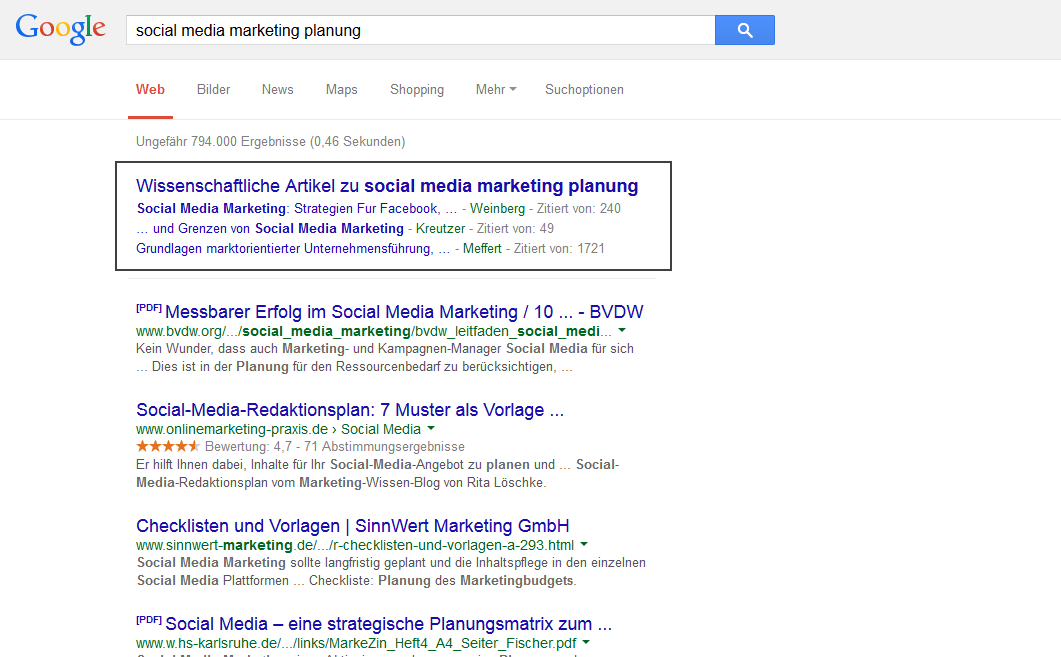The height and width of the screenshot is (657, 1061).
Task: Select Suchoptionen
Action: (584, 89)
